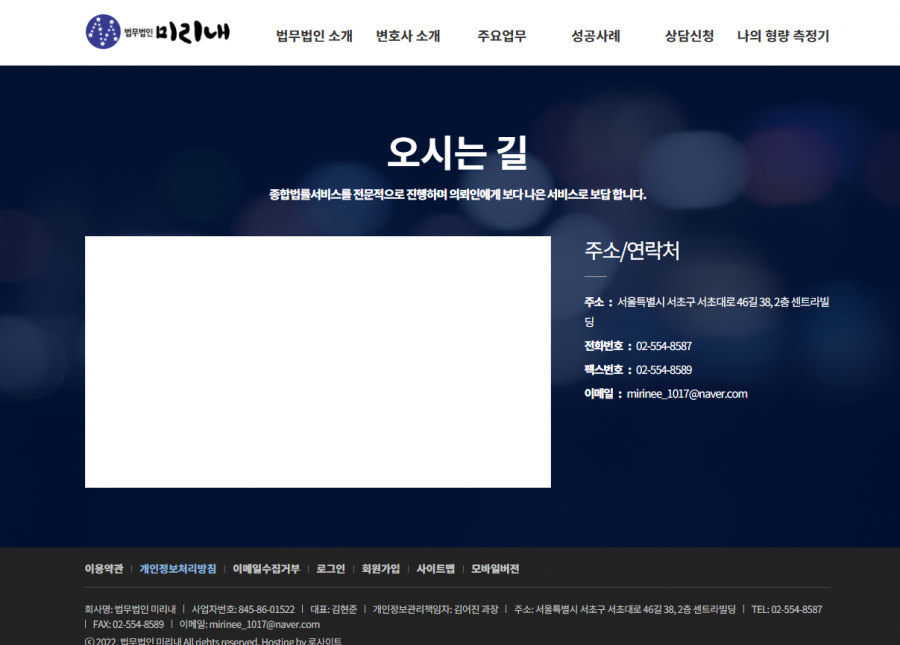Open the 상담신청 menu item
This screenshot has width=900, height=645.
pyautogui.click(x=689, y=36)
